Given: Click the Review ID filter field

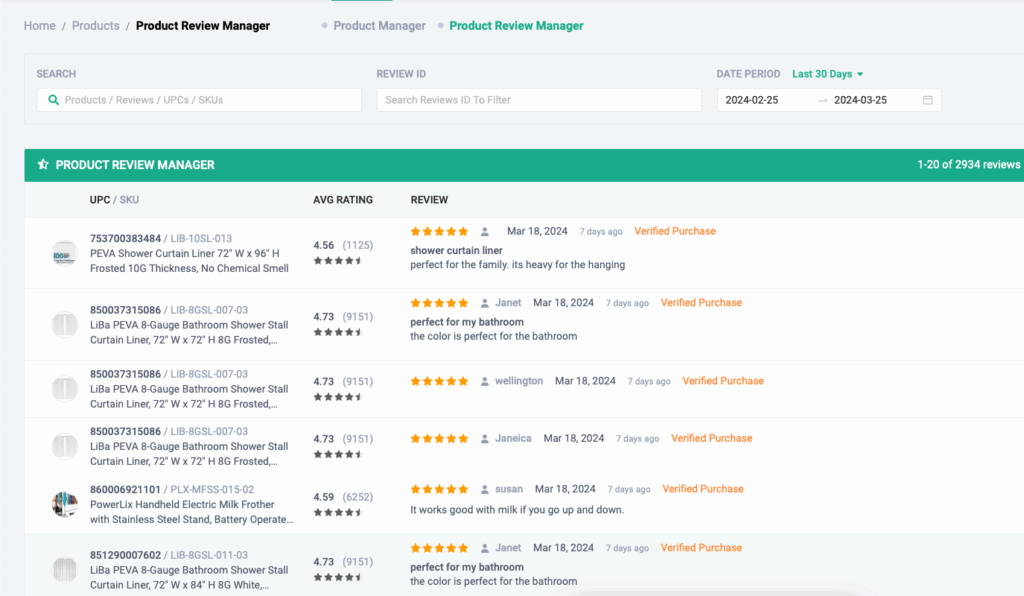Looking at the screenshot, I should (539, 100).
